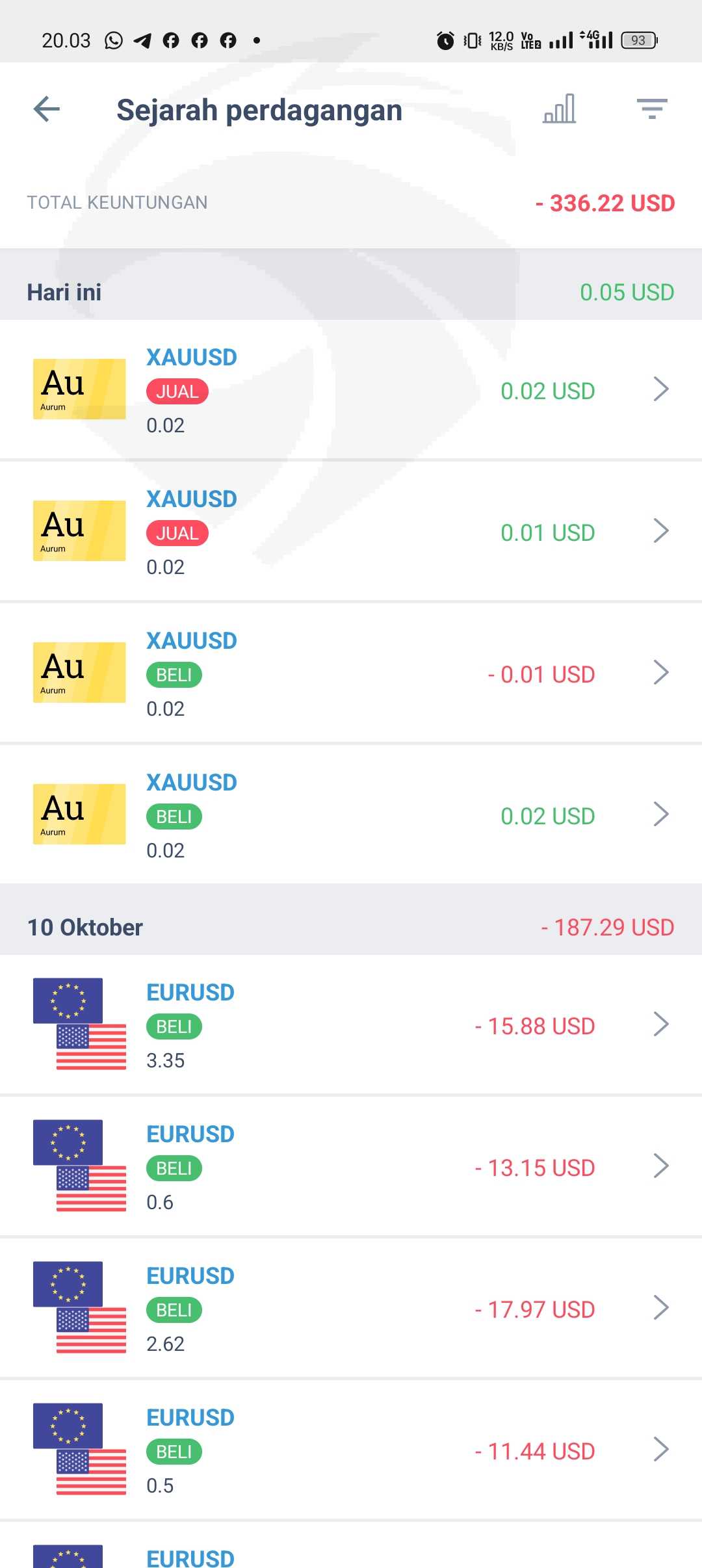
Task: Tap the Aurum icon of the 0.01 USD JUAL trade
Action: tap(79, 530)
